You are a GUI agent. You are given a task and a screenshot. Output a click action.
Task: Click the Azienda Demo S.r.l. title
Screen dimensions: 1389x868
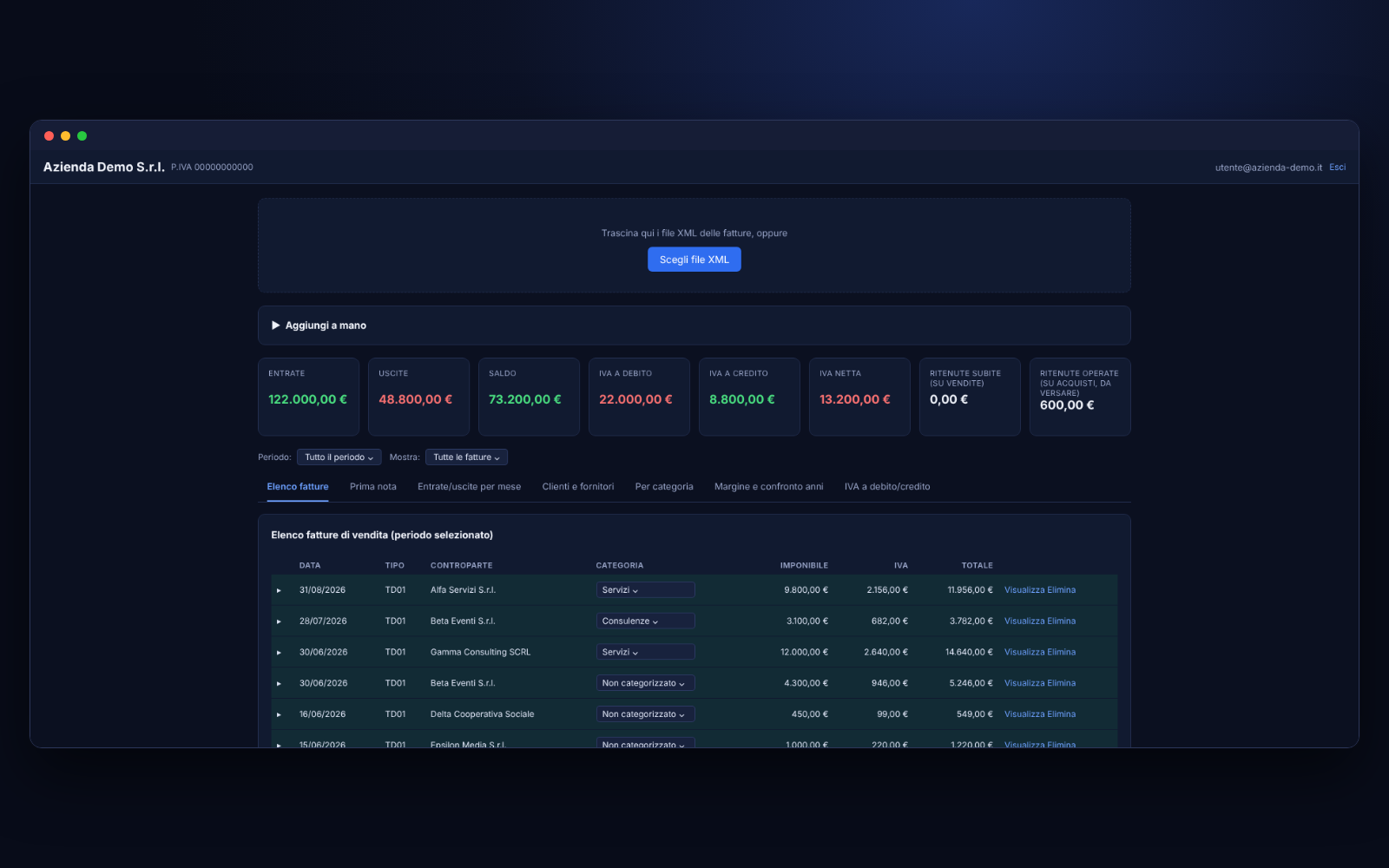pyautogui.click(x=104, y=168)
